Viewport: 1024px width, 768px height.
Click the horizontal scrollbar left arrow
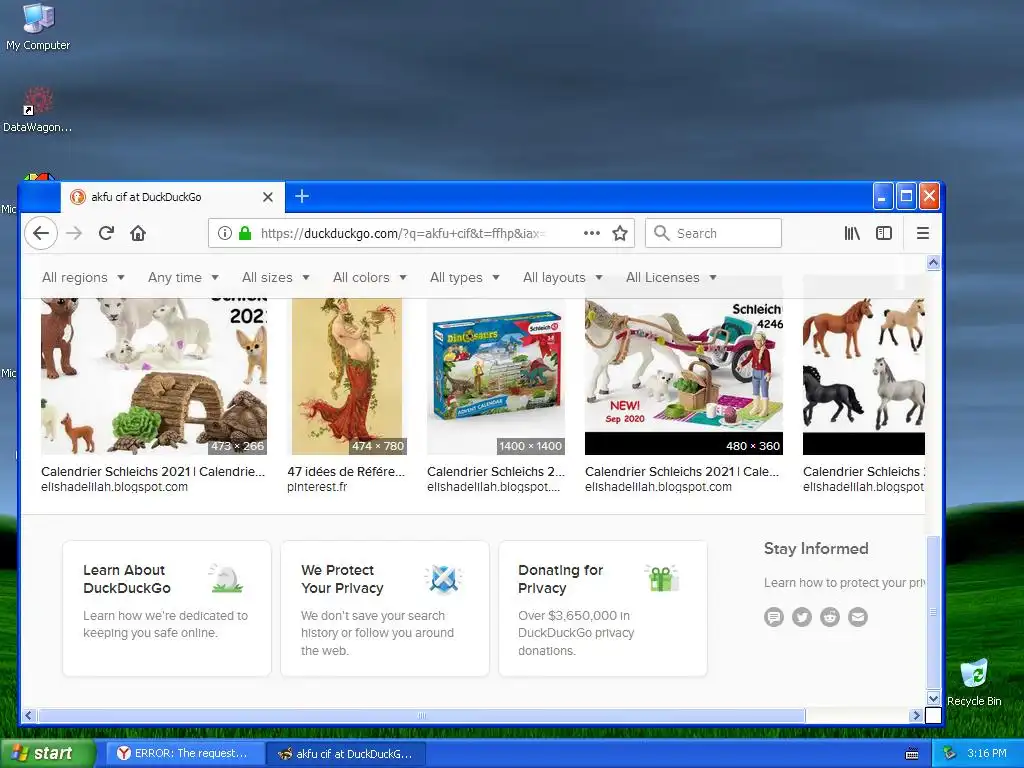coord(28,716)
